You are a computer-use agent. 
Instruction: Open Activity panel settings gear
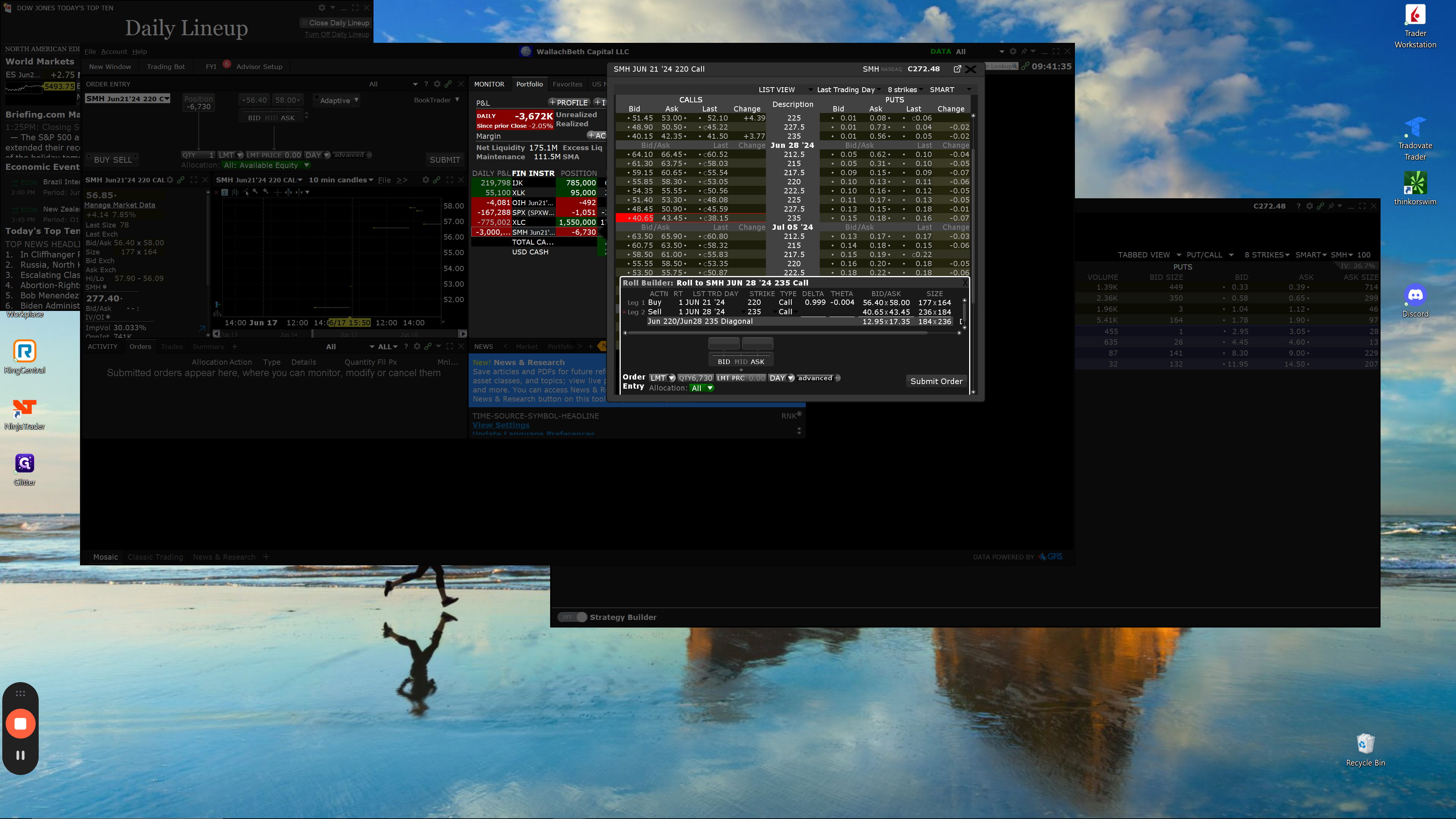(x=417, y=347)
